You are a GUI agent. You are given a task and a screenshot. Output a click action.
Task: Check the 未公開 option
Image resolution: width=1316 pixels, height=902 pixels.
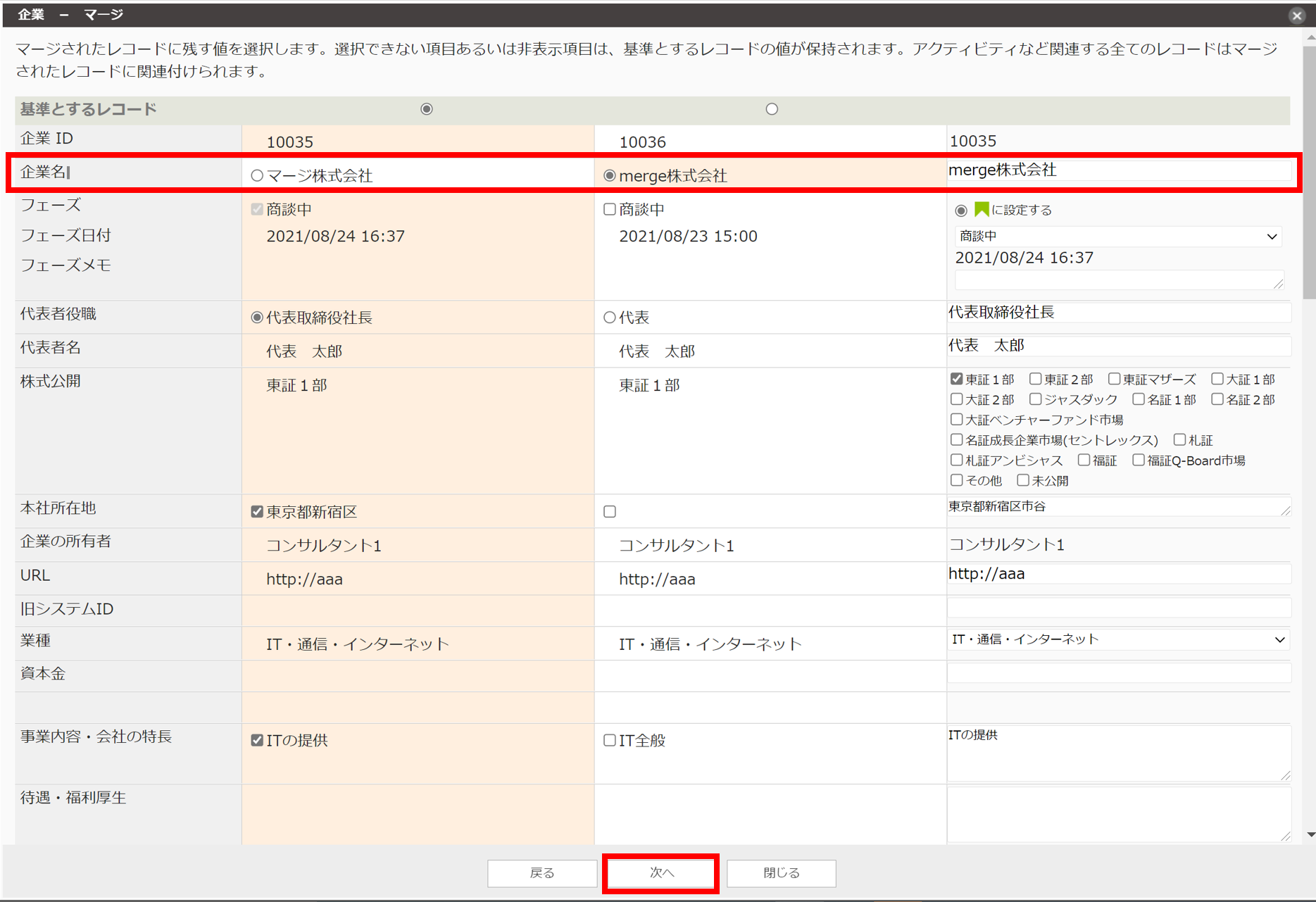click(1023, 481)
